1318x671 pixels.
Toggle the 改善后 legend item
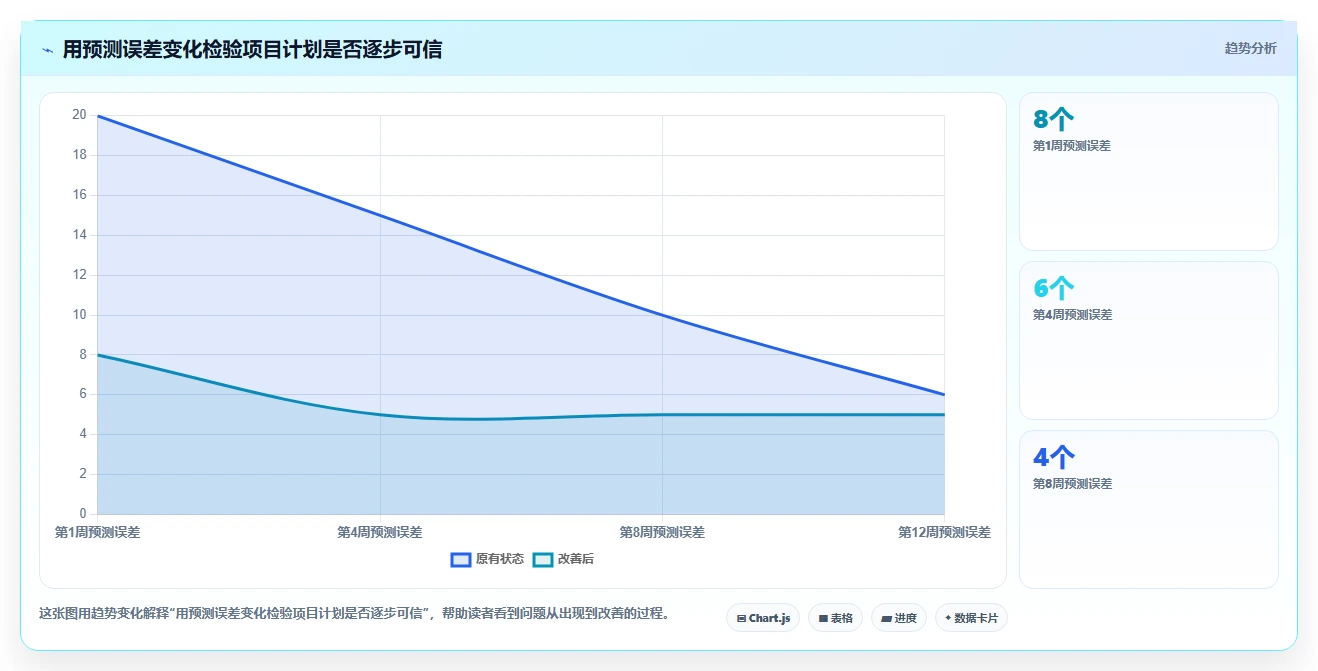pos(563,559)
